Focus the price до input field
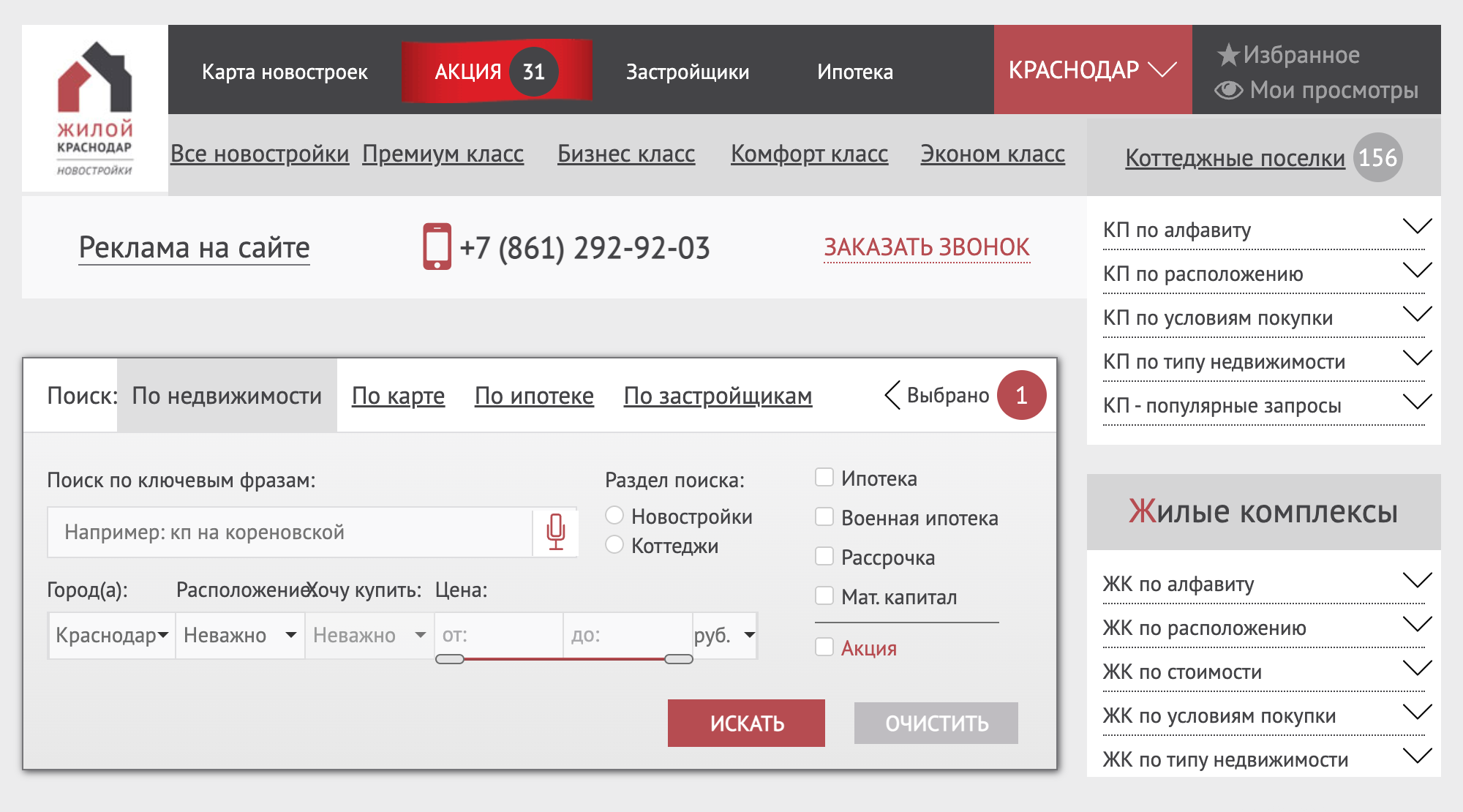Viewport: 1463px width, 812px height. 628,635
